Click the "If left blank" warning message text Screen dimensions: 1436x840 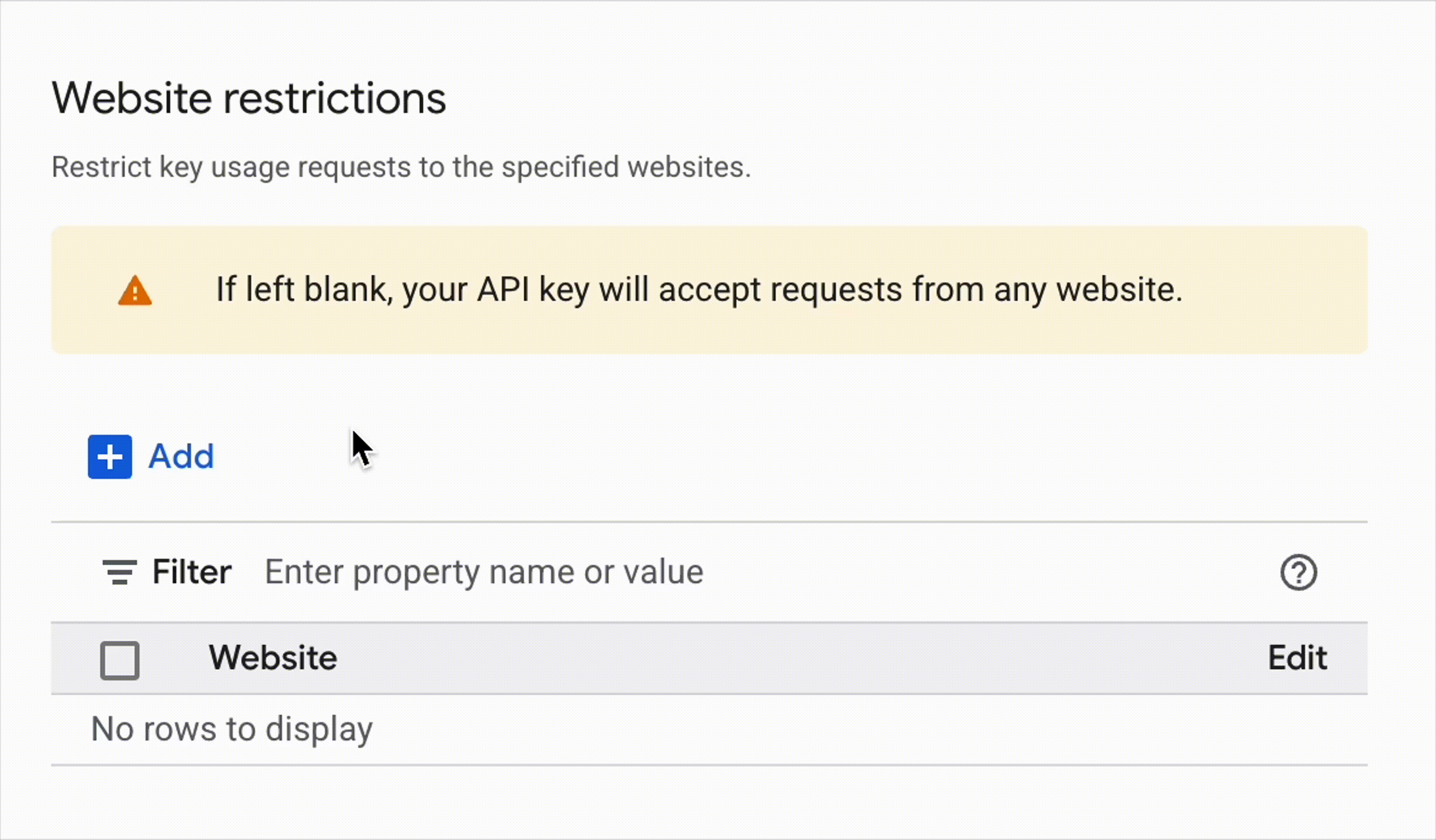coord(699,289)
